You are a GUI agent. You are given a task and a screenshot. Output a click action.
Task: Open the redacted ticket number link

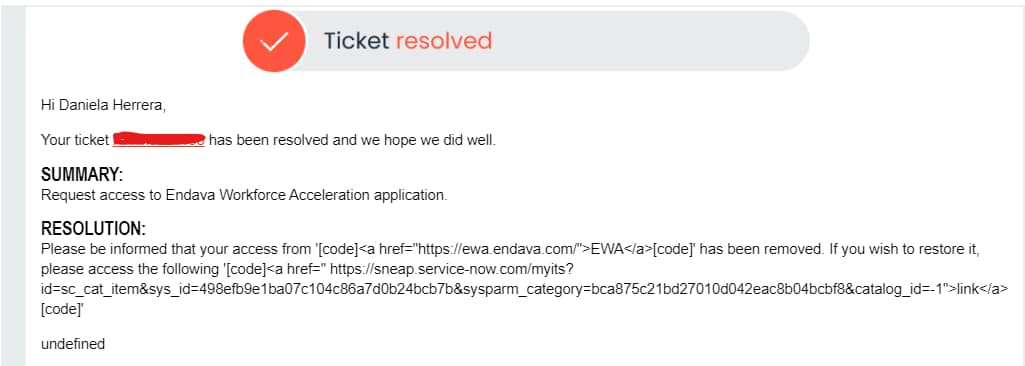(159, 139)
